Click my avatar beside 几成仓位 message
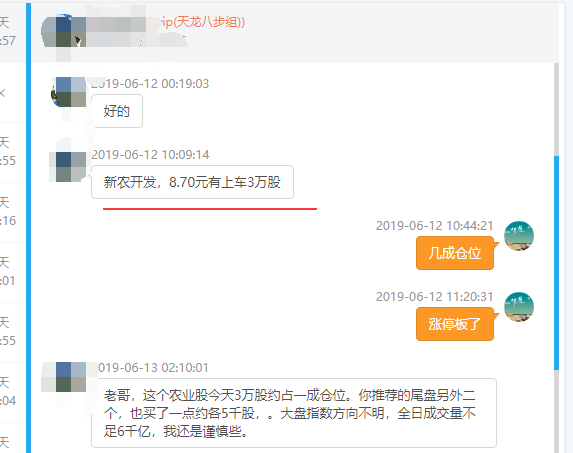The width and height of the screenshot is (573, 453). 519,236
